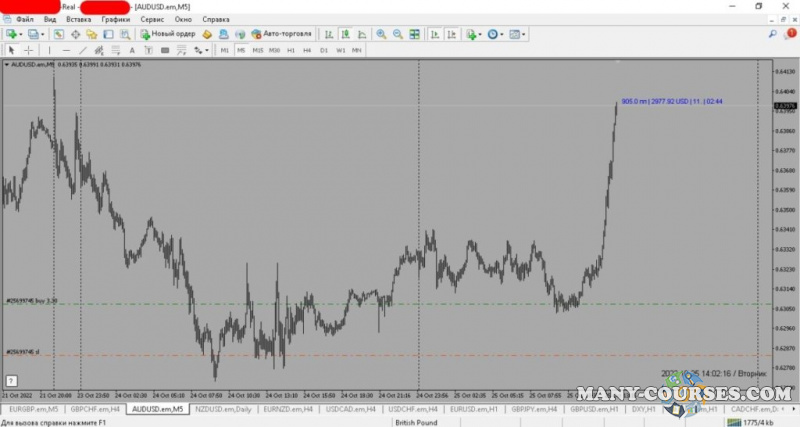Image resolution: width=800 pixels, height=427 pixels.
Task: Open the Графики menu
Action: coord(116,19)
